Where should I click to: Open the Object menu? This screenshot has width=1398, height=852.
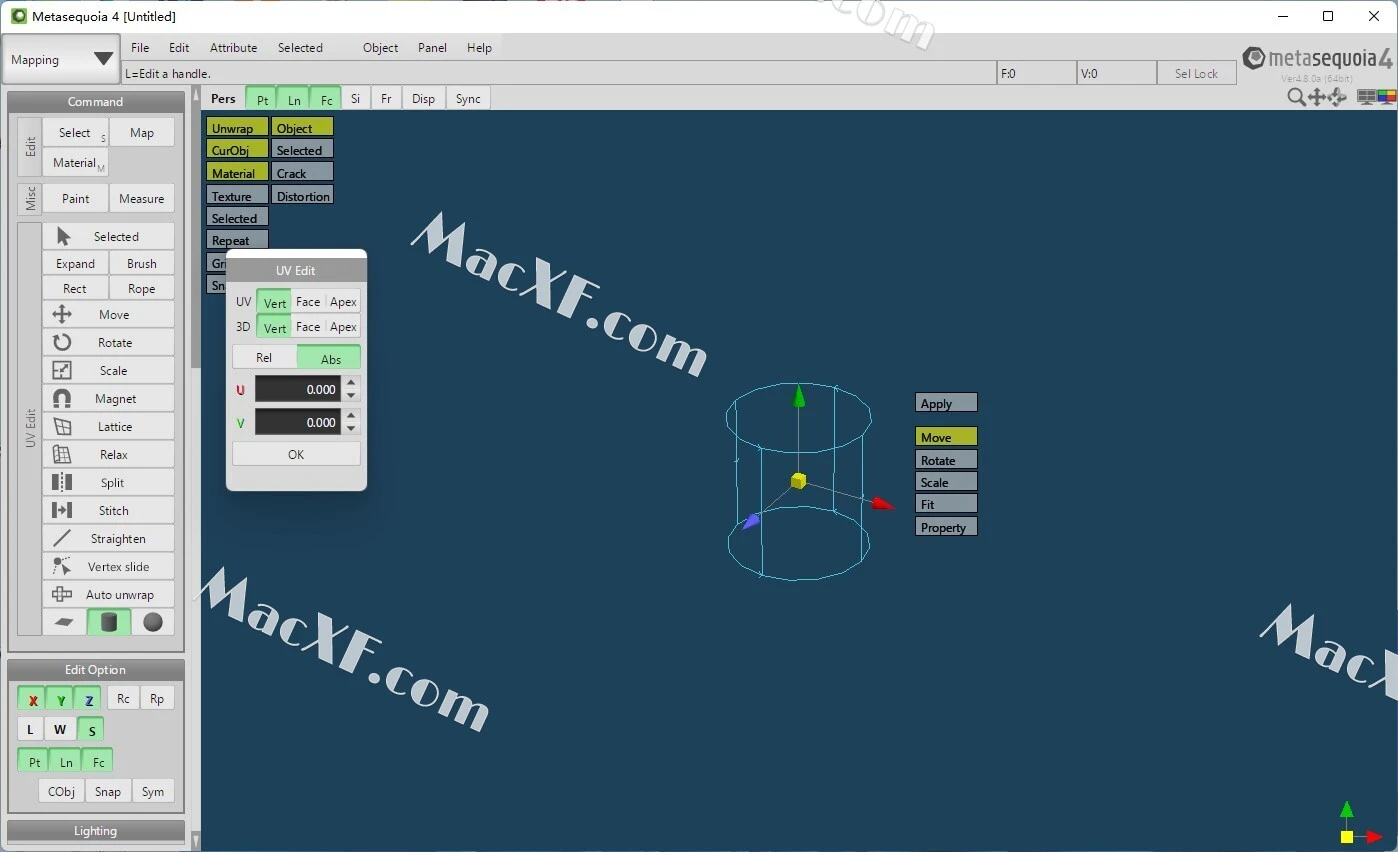coord(380,47)
